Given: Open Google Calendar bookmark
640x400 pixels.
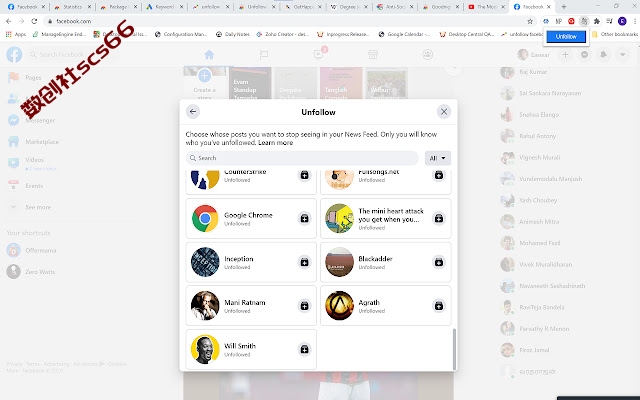Looking at the screenshot, I should click(404, 34).
